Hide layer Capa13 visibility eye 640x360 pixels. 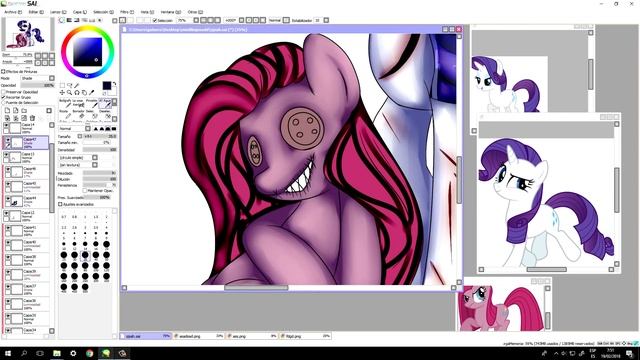tap(6, 155)
